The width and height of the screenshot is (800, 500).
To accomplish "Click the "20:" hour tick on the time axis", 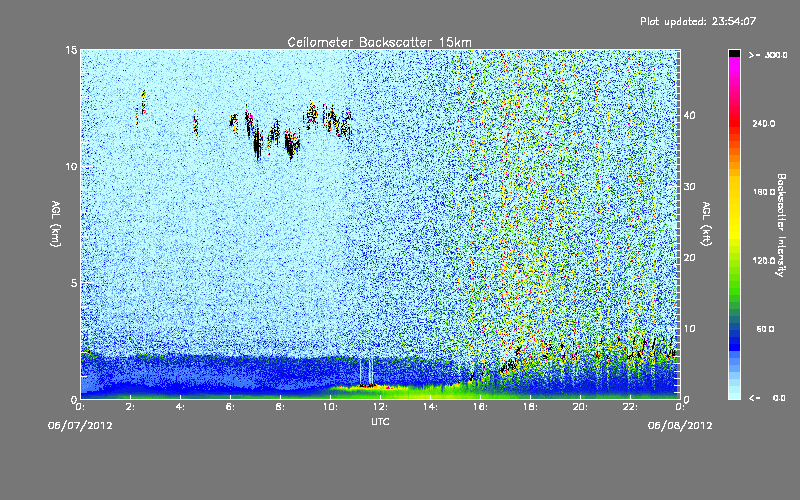I will click(580, 407).
